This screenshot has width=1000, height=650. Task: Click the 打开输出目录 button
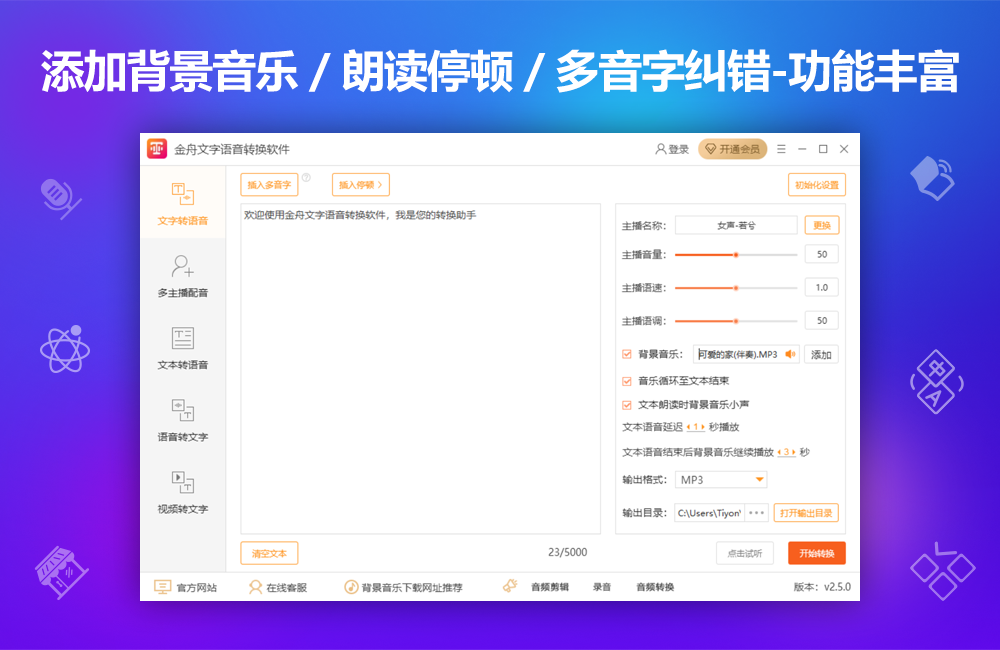point(806,513)
